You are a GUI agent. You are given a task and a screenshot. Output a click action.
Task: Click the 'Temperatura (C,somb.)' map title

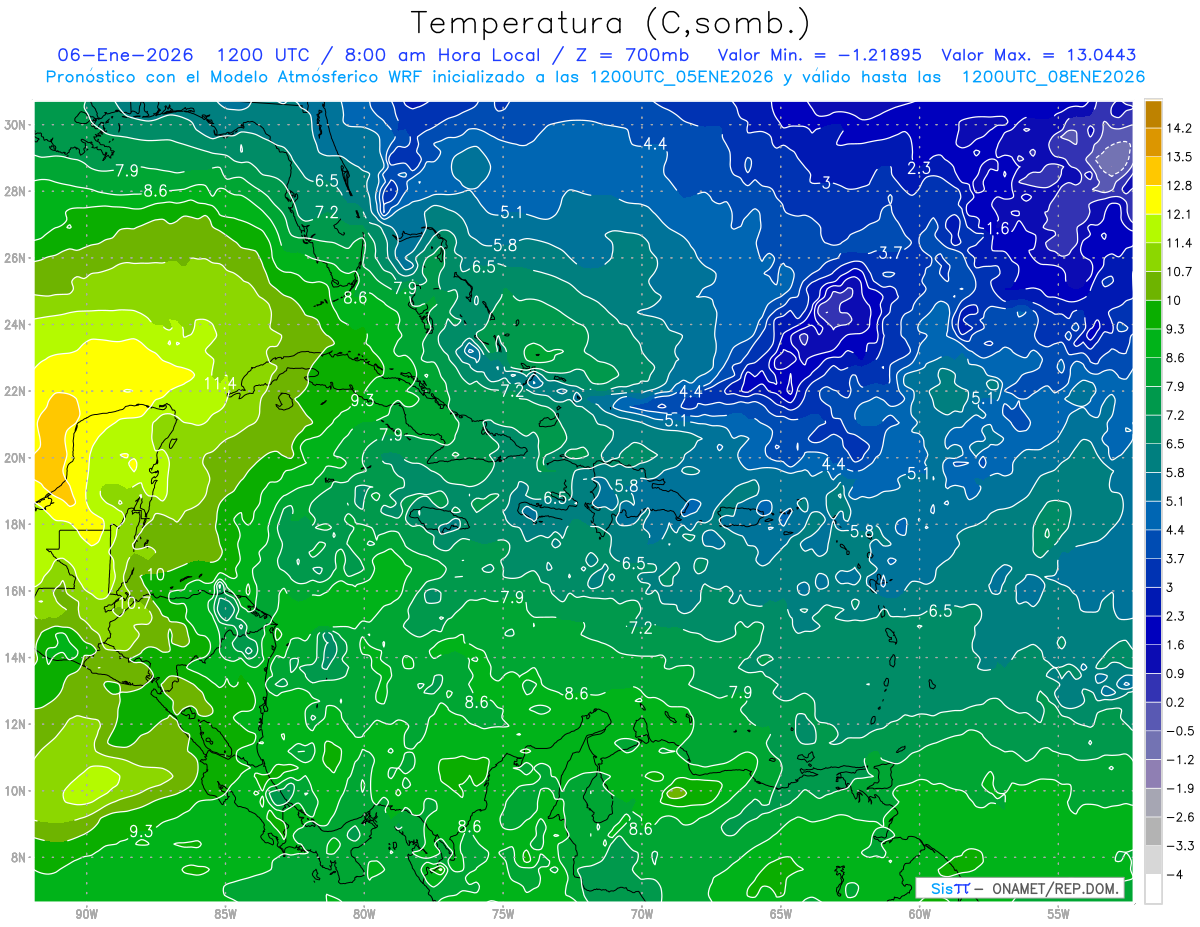[x=610, y=23]
